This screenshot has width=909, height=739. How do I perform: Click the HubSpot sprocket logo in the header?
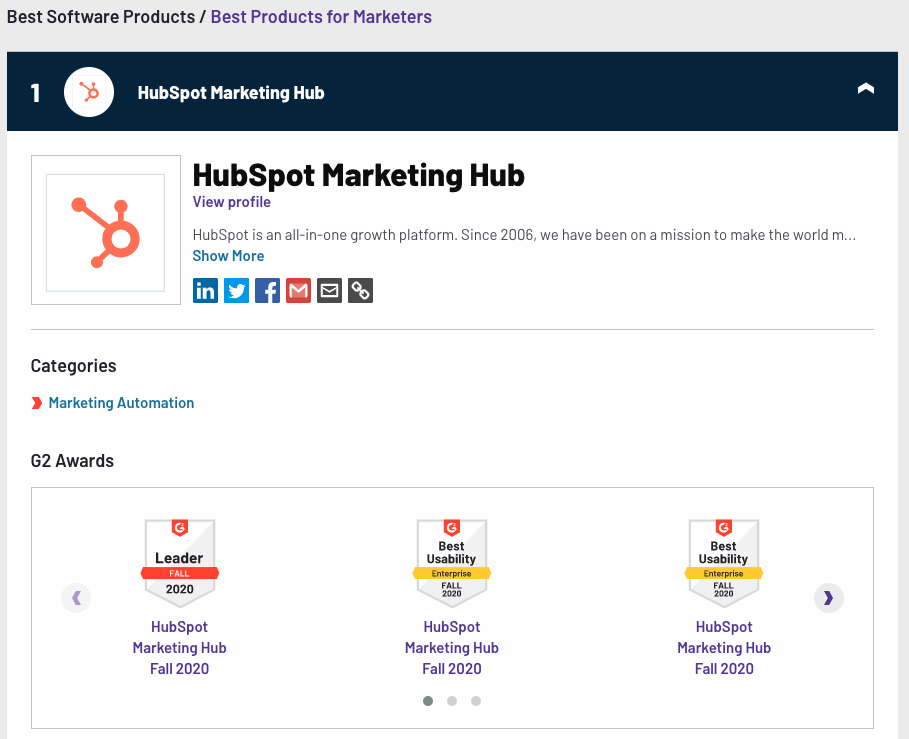click(x=88, y=91)
